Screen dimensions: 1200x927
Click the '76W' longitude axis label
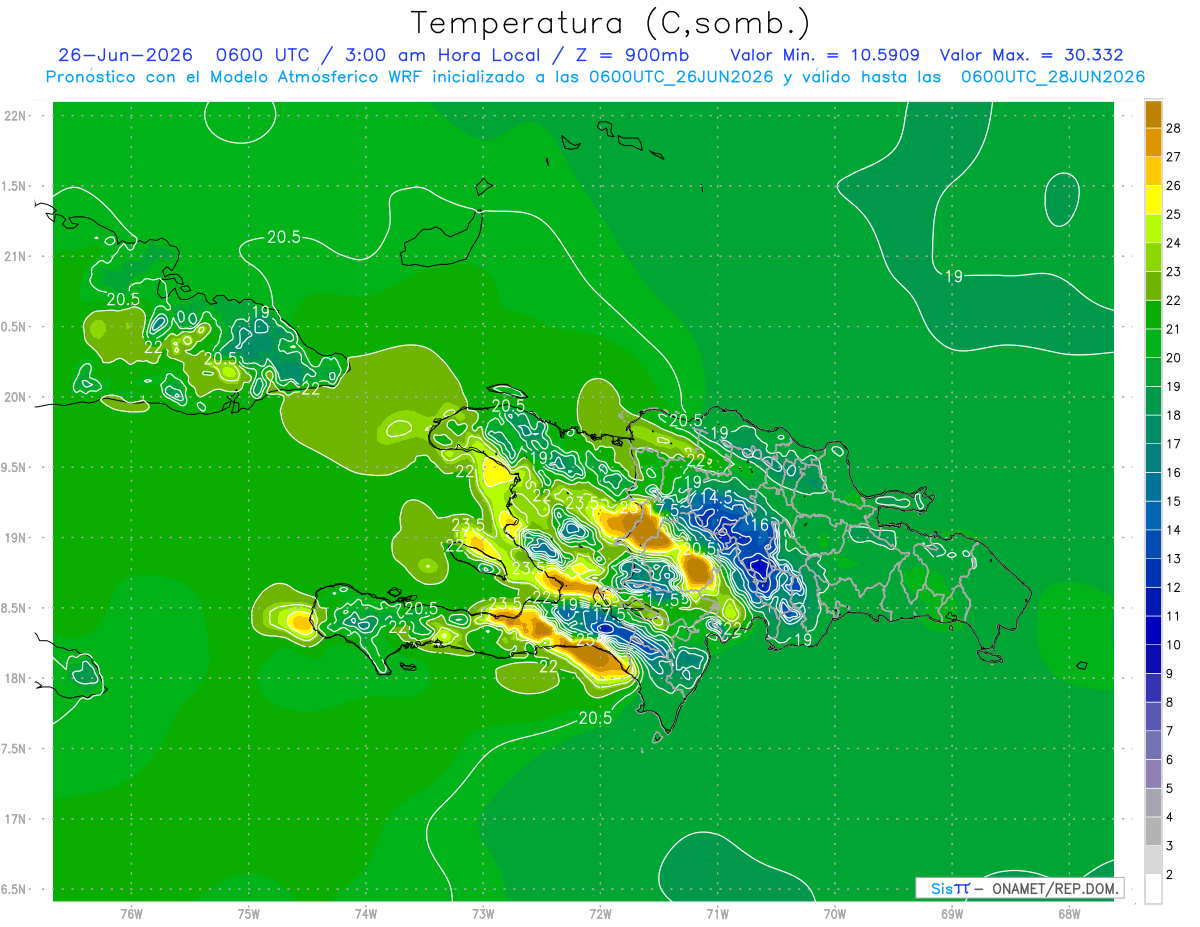pyautogui.click(x=131, y=913)
